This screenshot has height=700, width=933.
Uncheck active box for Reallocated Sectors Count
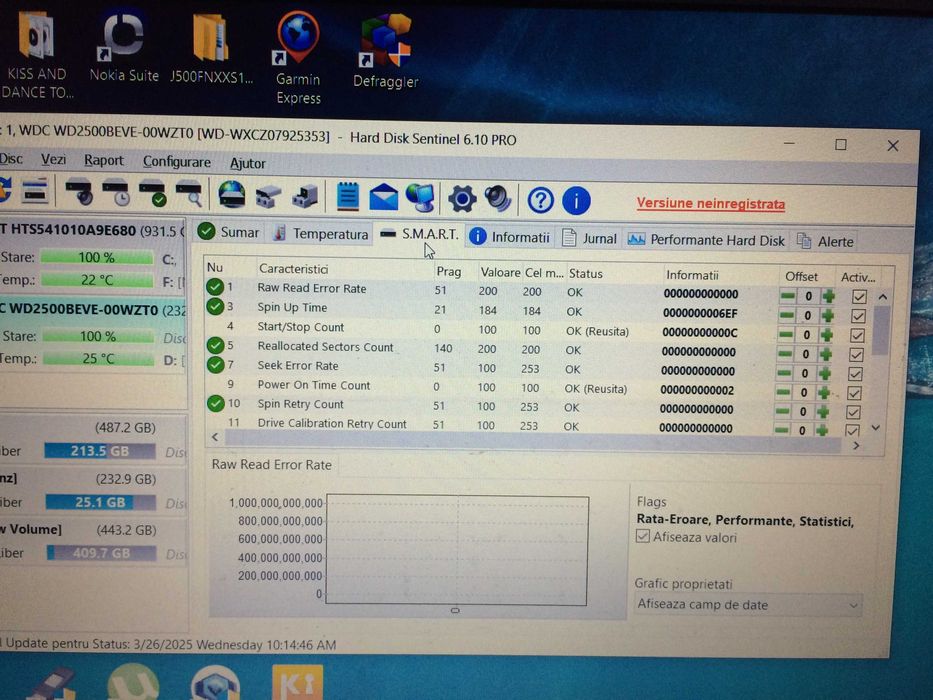(x=856, y=355)
